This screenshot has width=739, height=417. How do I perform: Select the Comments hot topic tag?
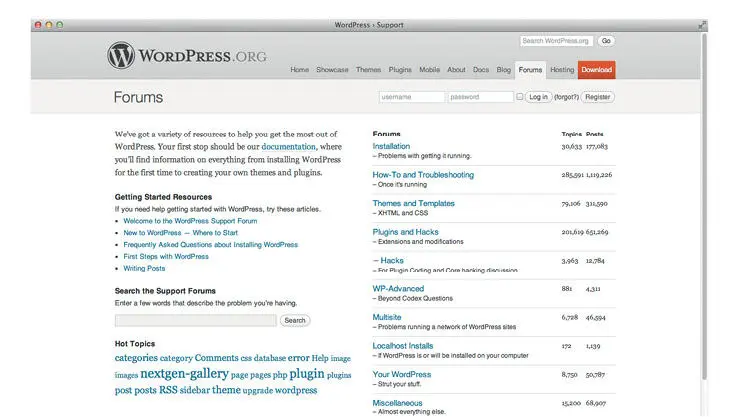pyautogui.click(x=216, y=358)
